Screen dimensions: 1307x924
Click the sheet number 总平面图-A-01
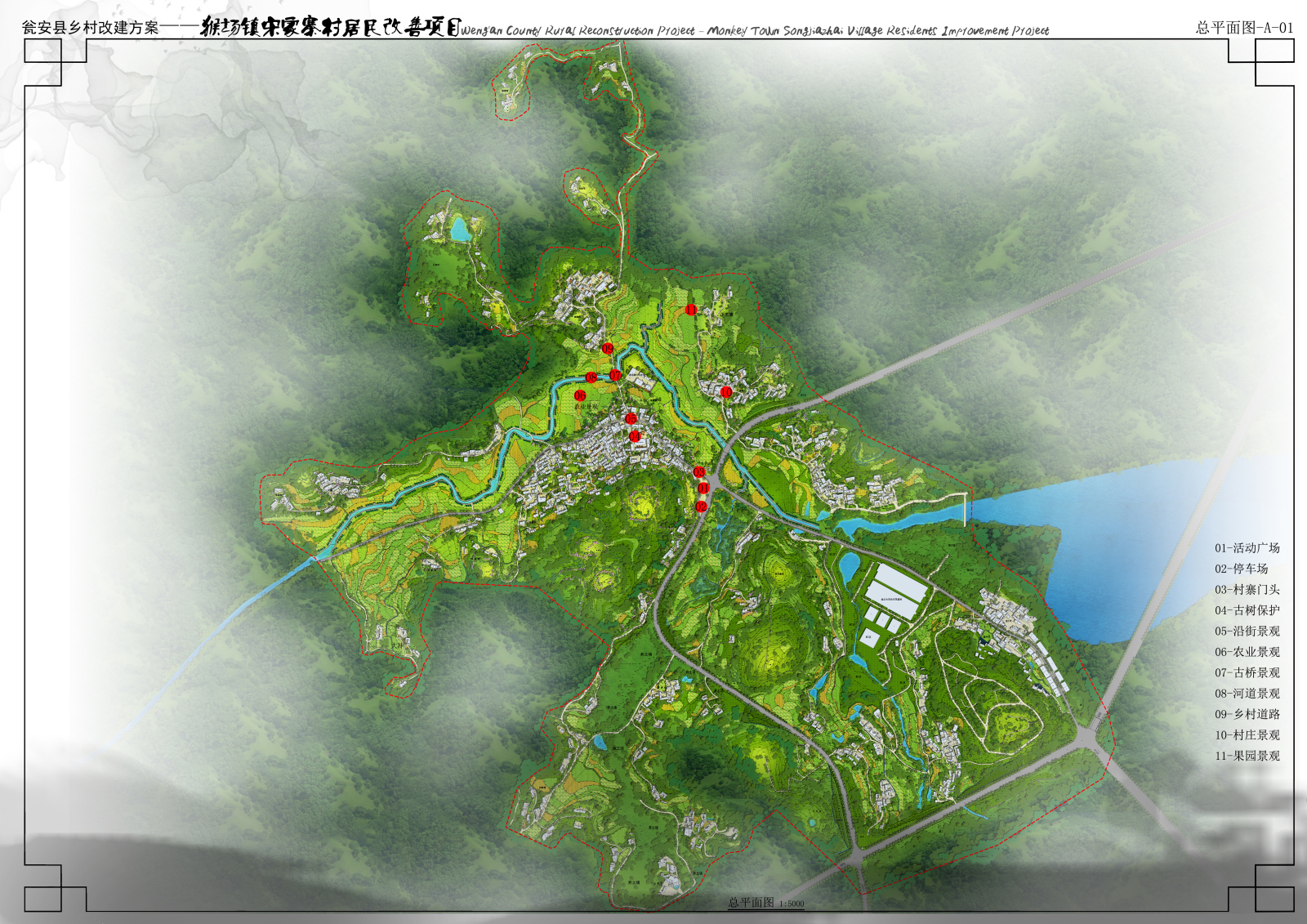[1244, 28]
